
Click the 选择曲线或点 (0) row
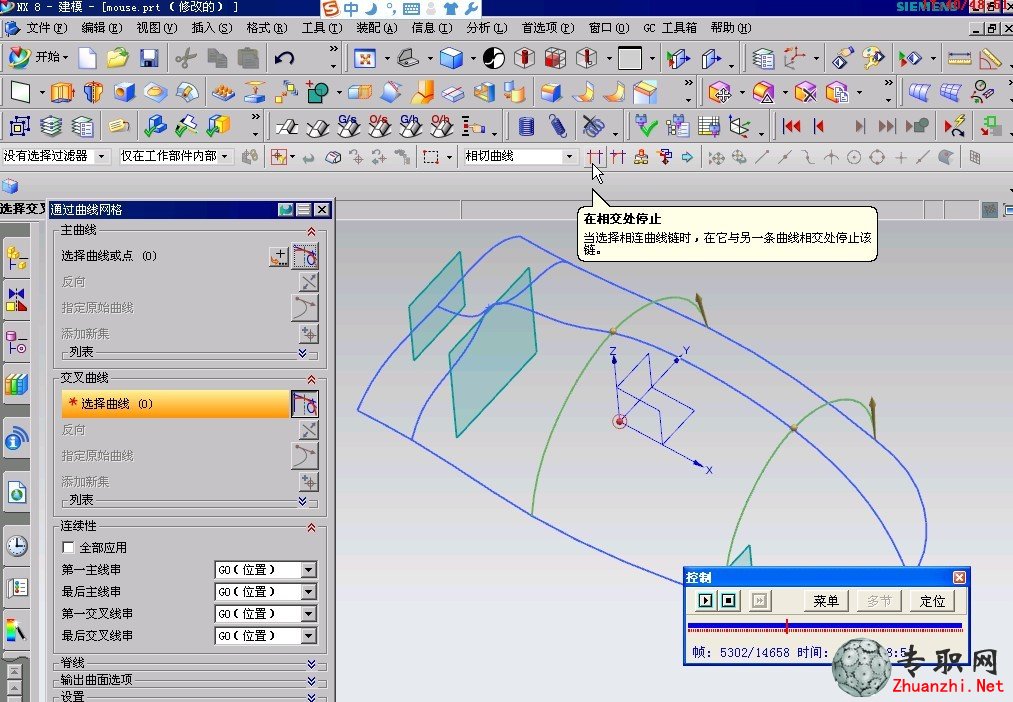(x=189, y=256)
